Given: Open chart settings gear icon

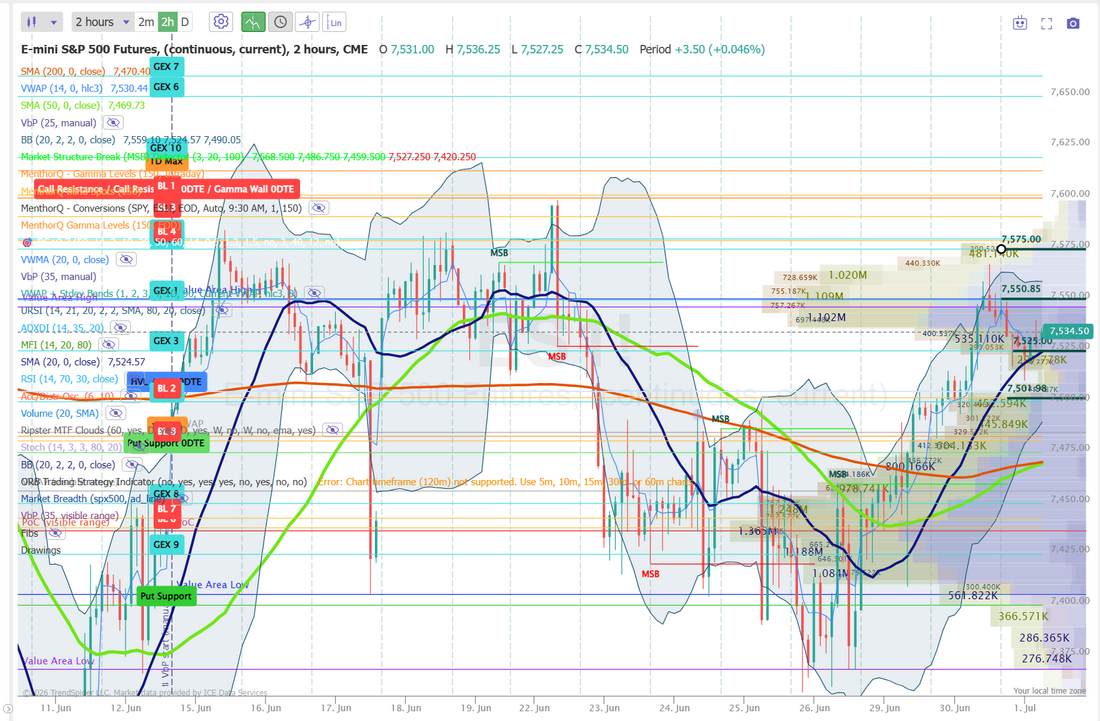Looking at the screenshot, I should click(221, 22).
